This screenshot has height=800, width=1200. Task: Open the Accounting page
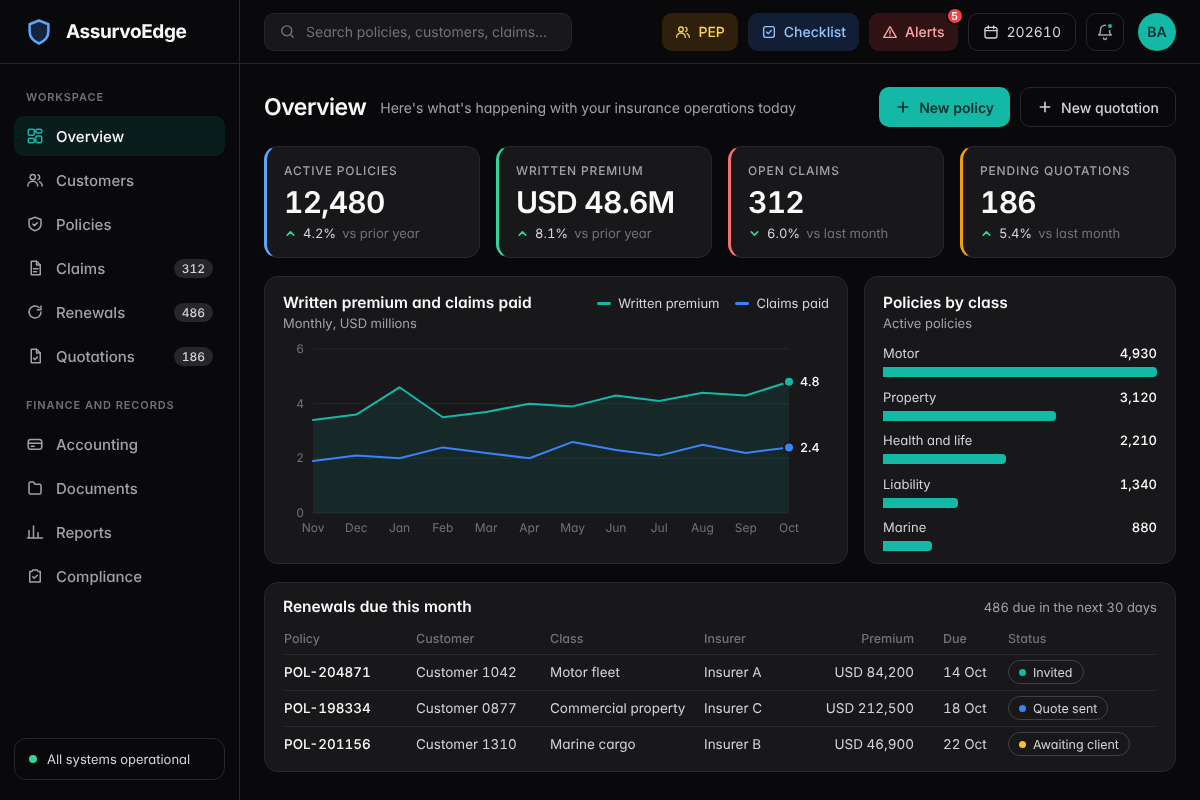(119, 444)
